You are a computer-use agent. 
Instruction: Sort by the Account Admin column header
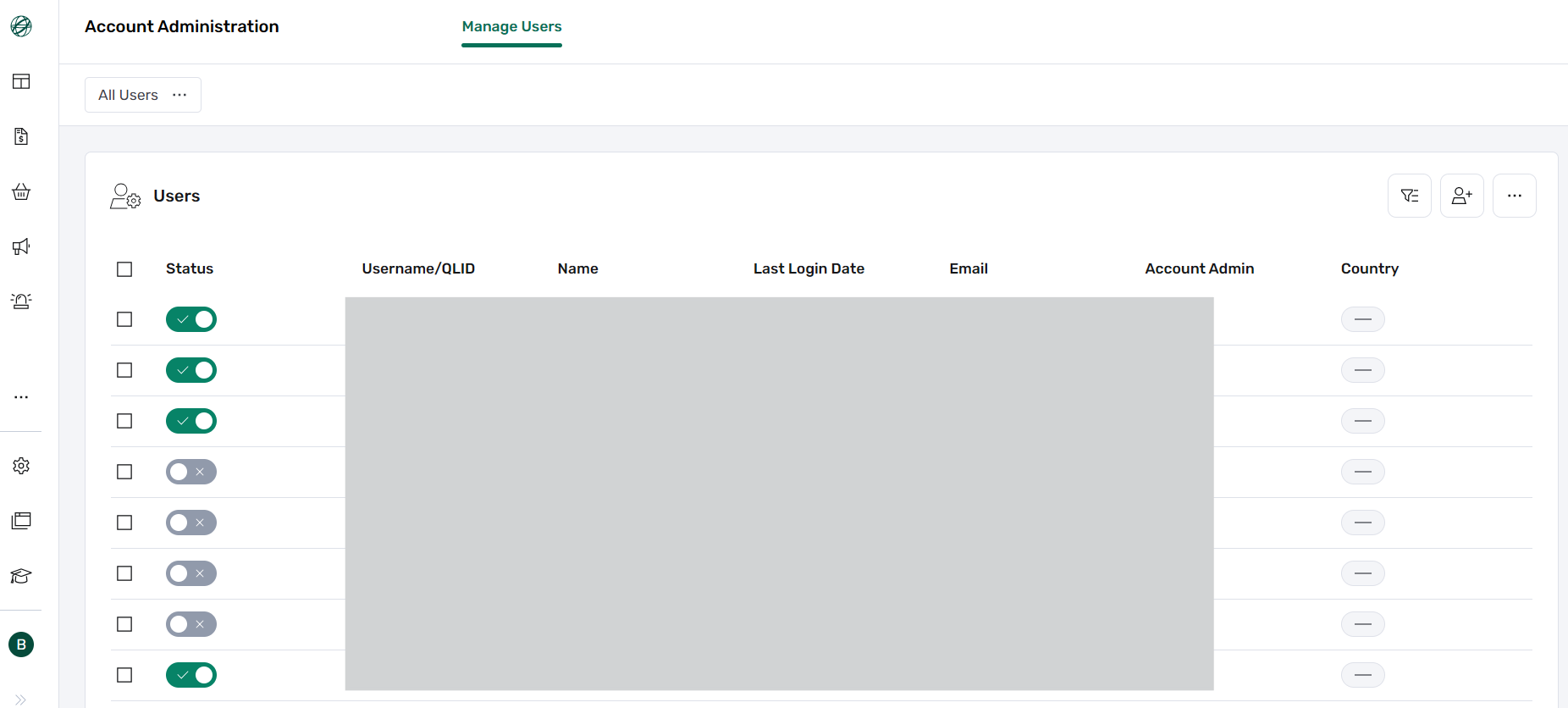point(1200,268)
